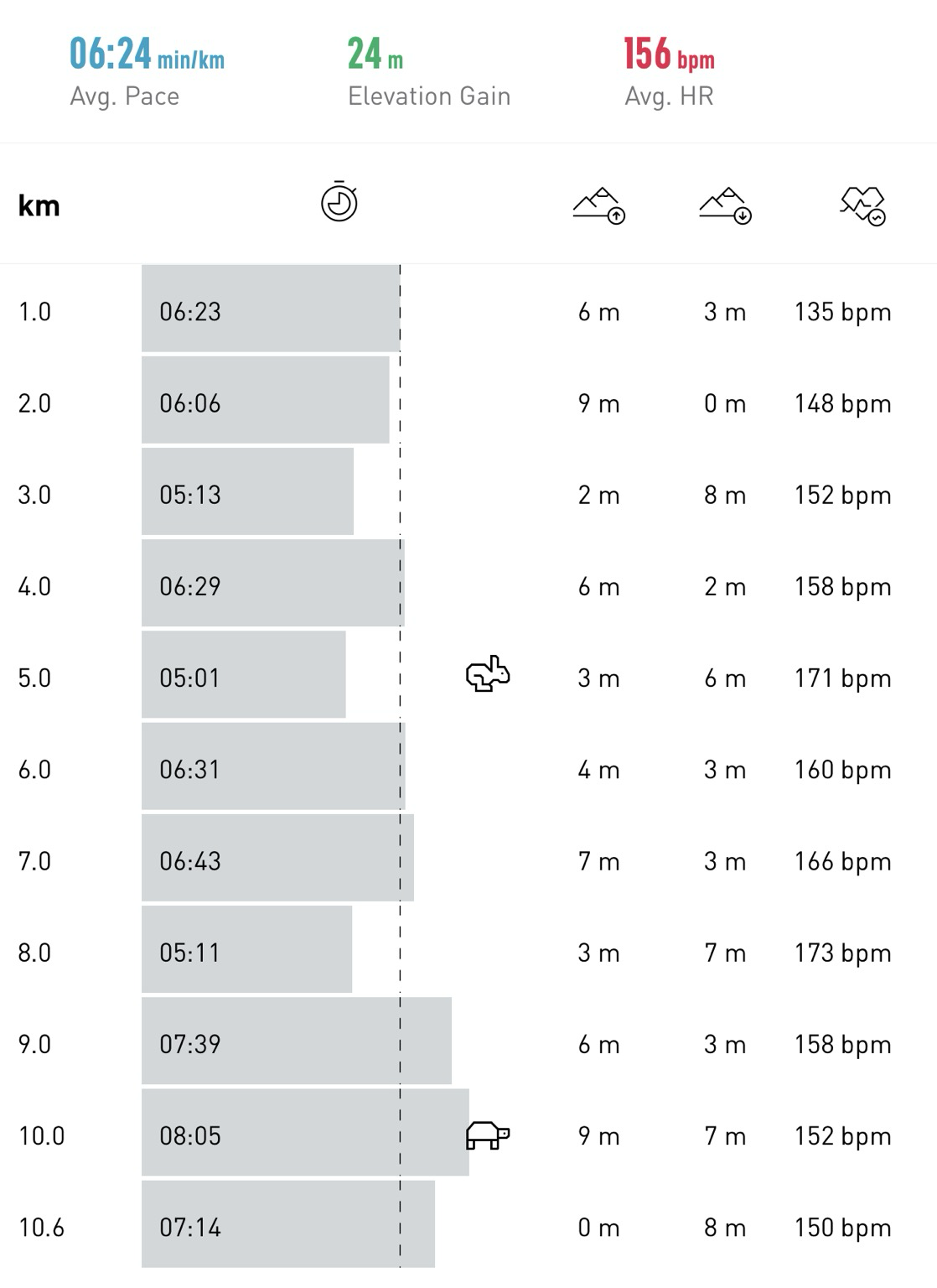Select the 05:01 pace bar for km 5.0
Viewport: 937px width, 1288px height.
tap(244, 674)
